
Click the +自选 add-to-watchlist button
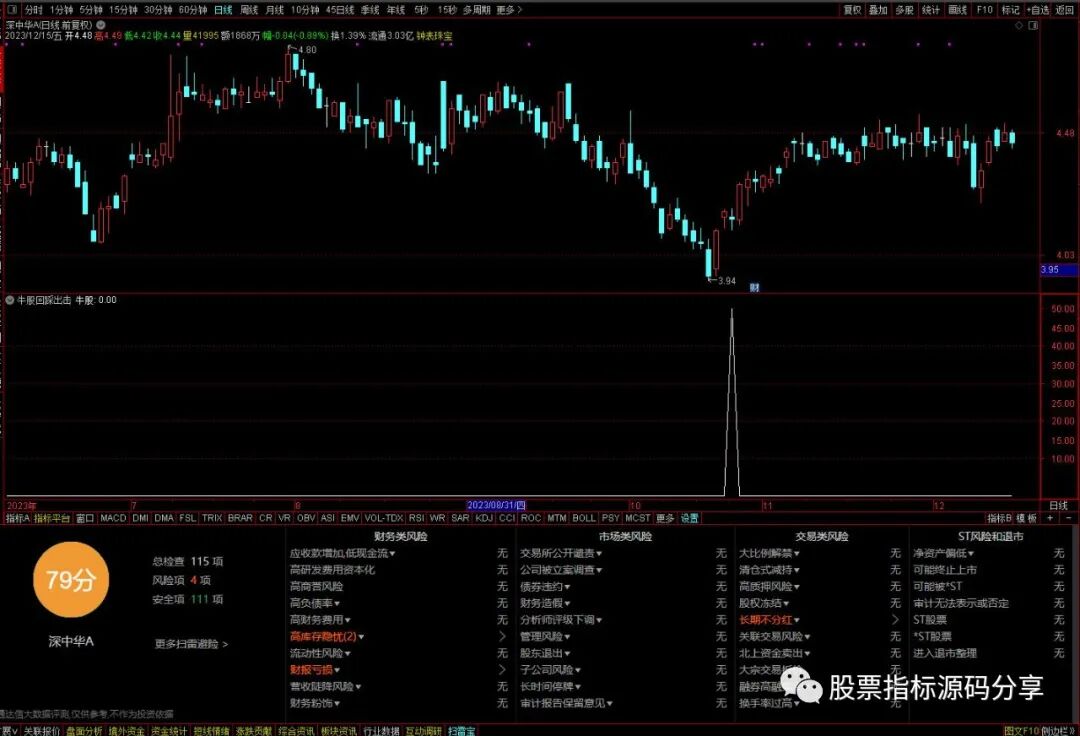pos(1038,10)
